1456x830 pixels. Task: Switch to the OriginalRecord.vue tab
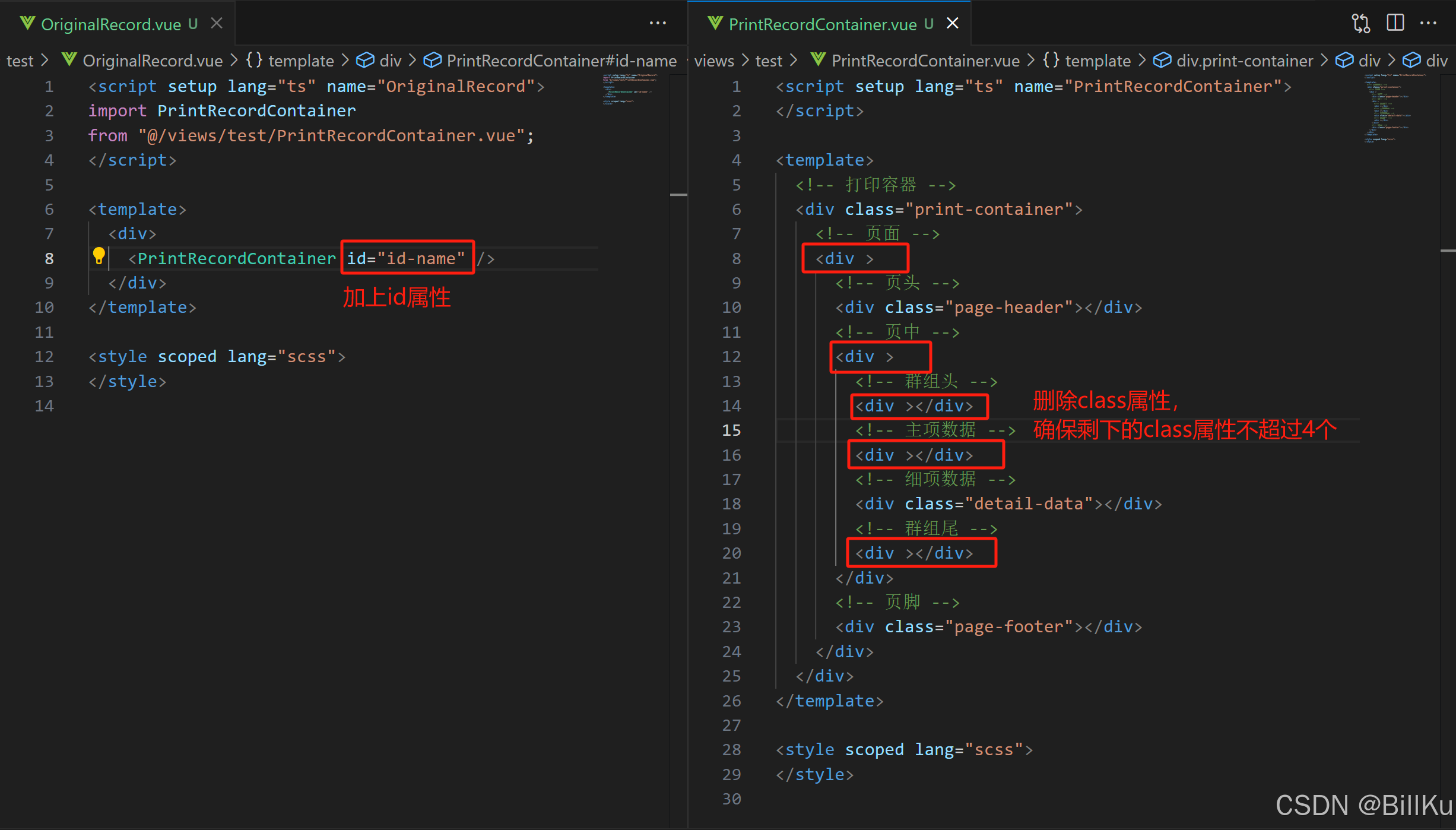pyautogui.click(x=111, y=24)
